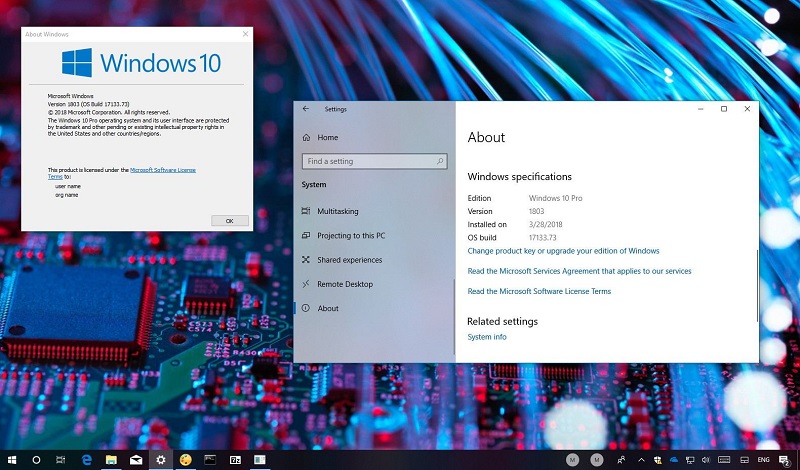Open the System info link

(x=487, y=337)
